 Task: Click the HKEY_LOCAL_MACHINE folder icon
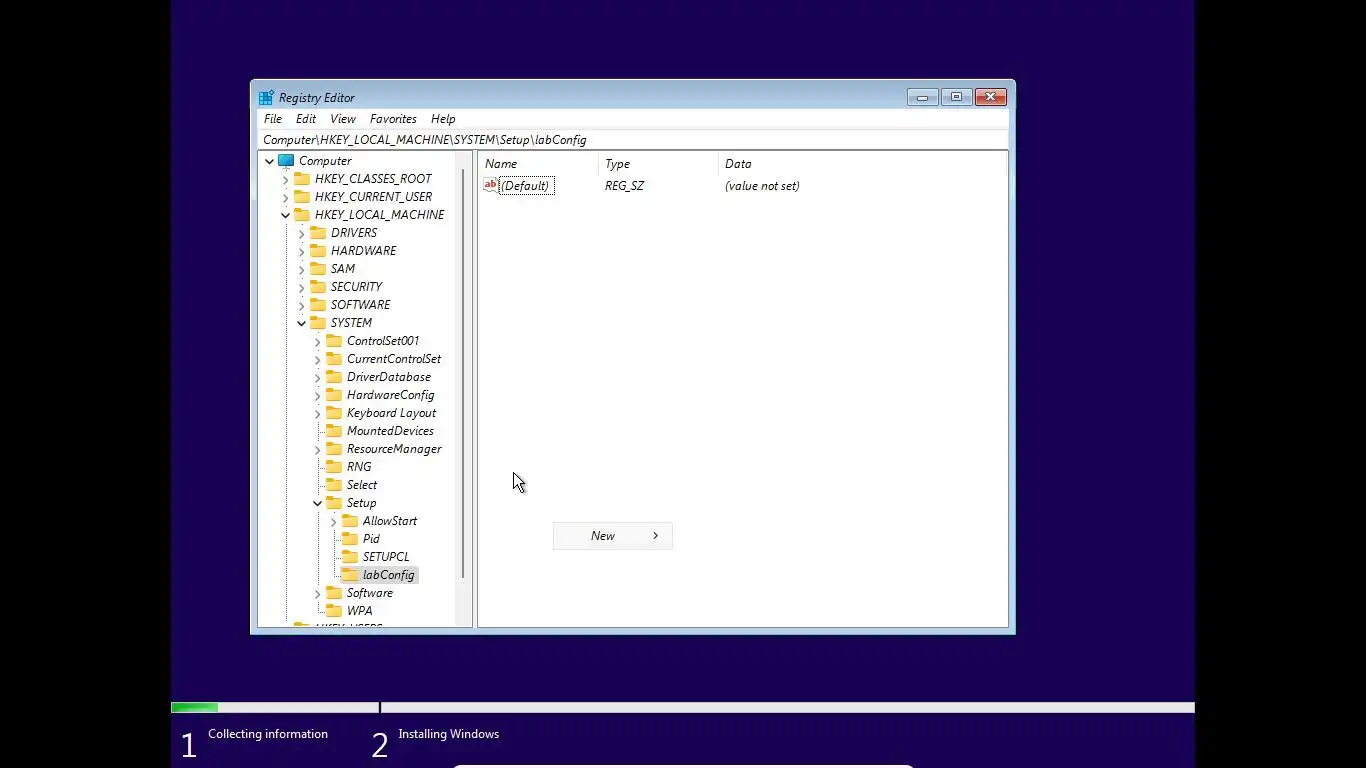click(x=302, y=215)
